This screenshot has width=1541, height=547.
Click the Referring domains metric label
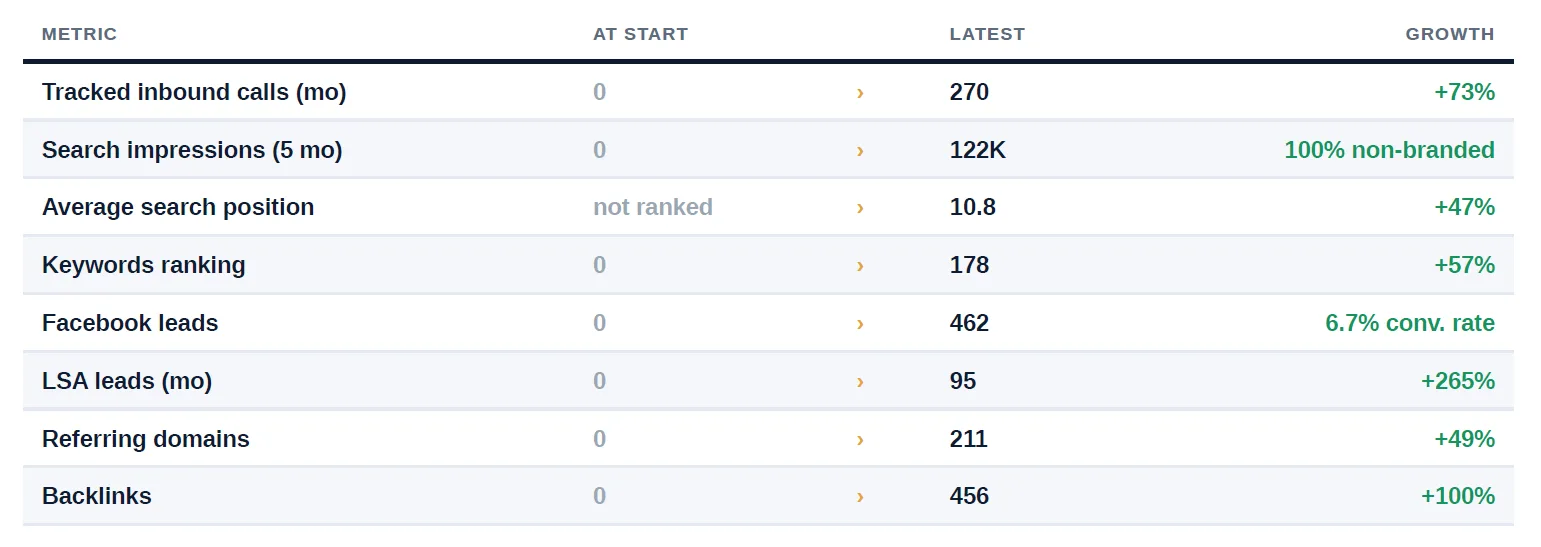146,439
